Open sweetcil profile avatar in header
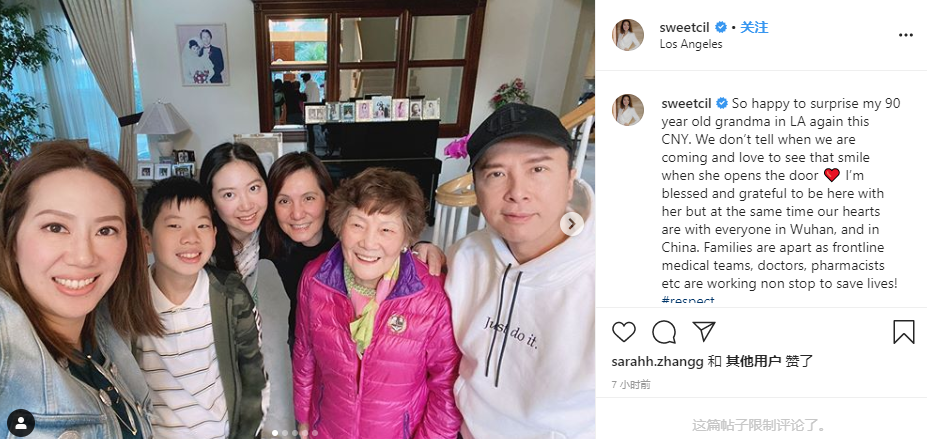The image size is (927, 439). tap(628, 35)
